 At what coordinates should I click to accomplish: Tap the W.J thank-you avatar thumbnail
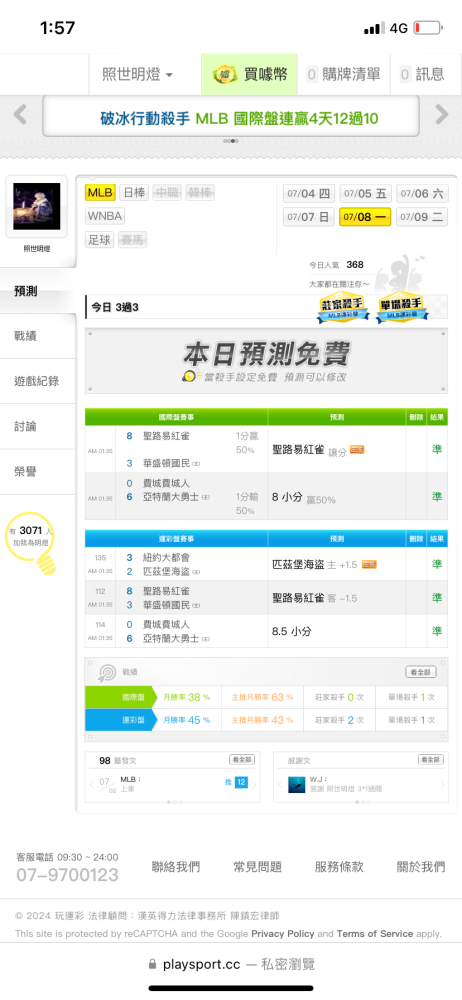point(297,784)
